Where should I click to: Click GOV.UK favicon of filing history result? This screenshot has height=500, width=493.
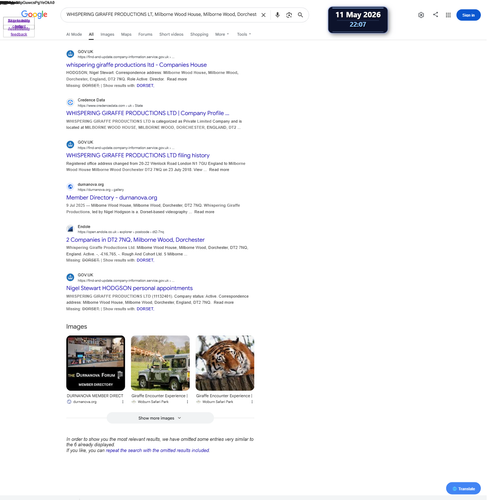[71, 145]
